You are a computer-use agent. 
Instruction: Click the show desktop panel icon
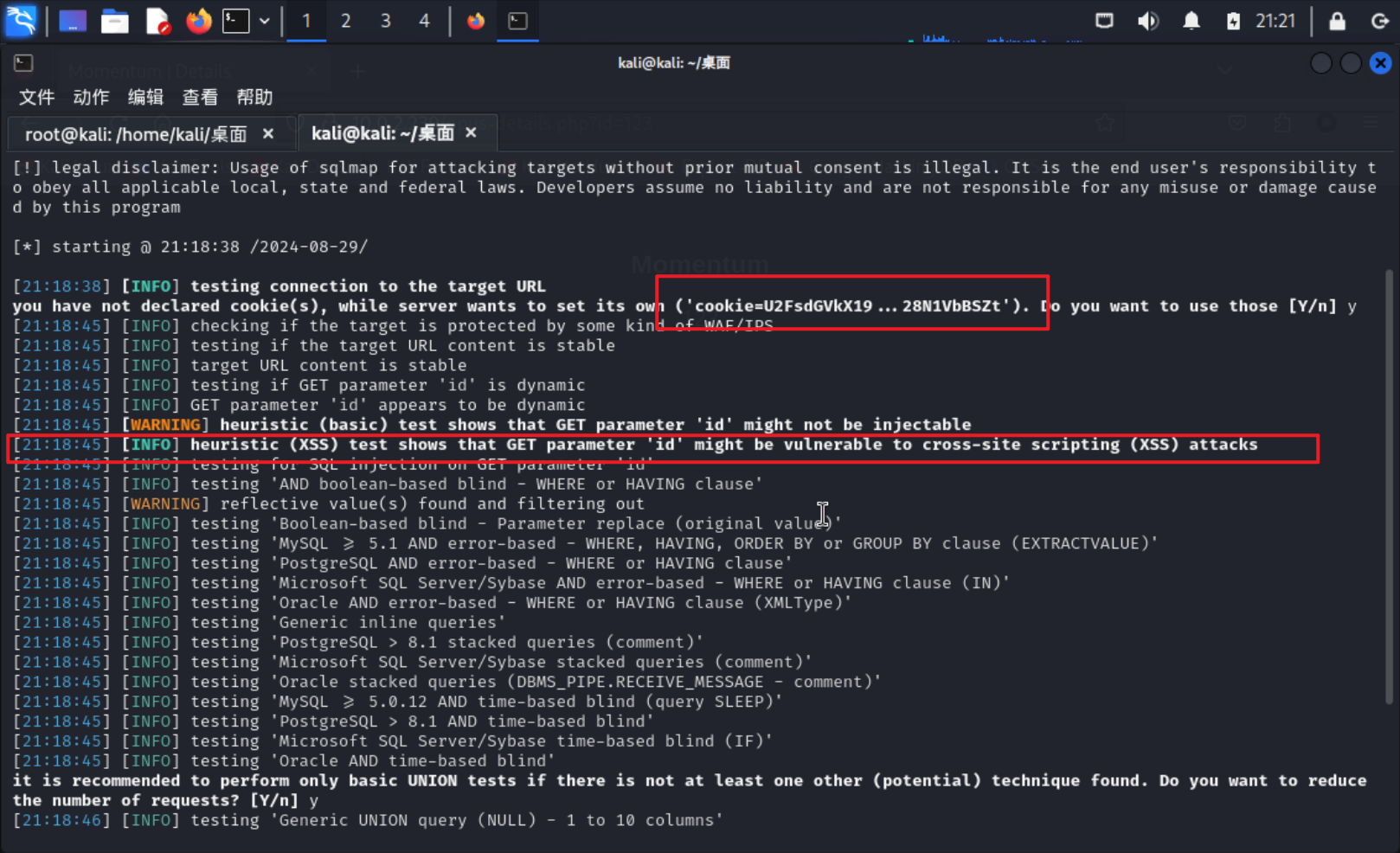point(73,21)
